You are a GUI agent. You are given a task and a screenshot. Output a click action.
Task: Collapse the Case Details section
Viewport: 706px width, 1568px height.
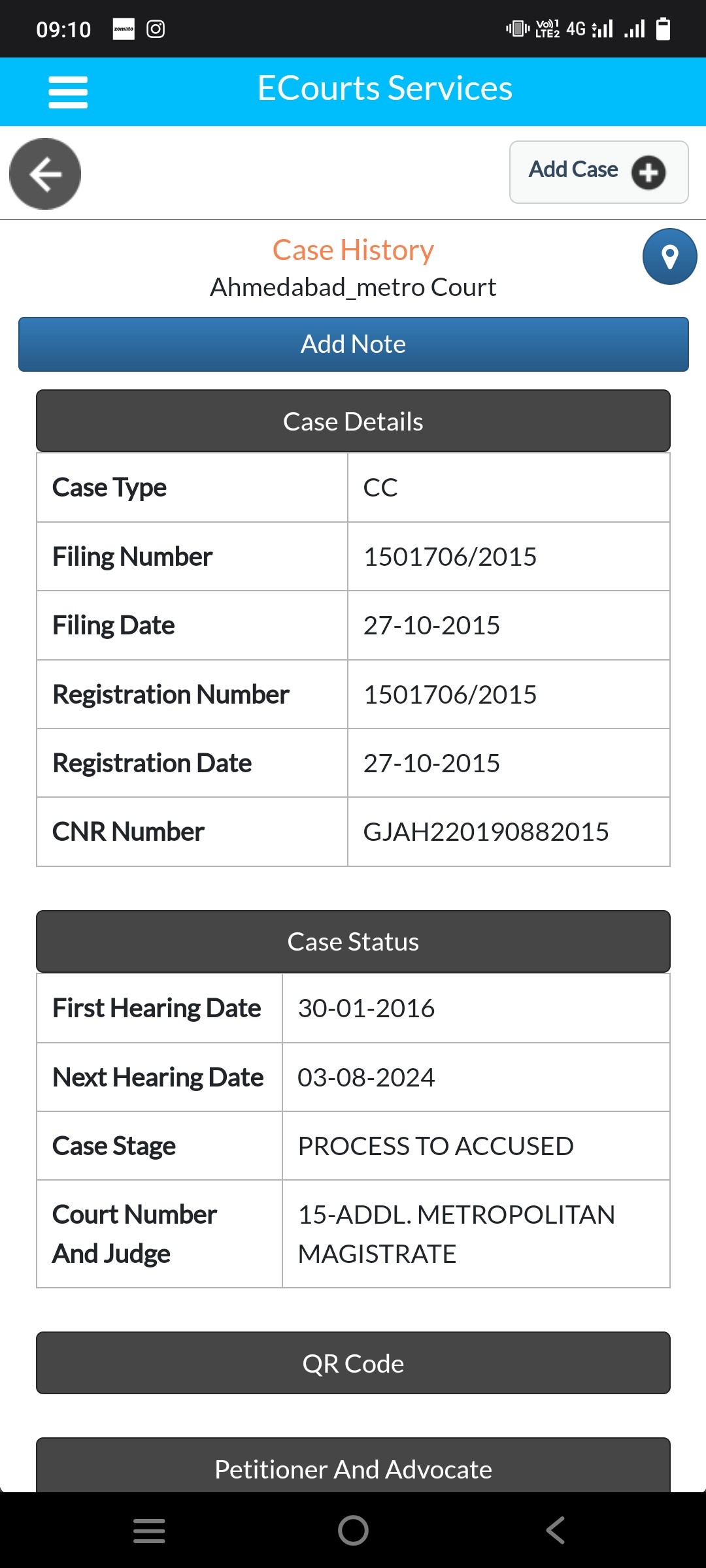(353, 421)
